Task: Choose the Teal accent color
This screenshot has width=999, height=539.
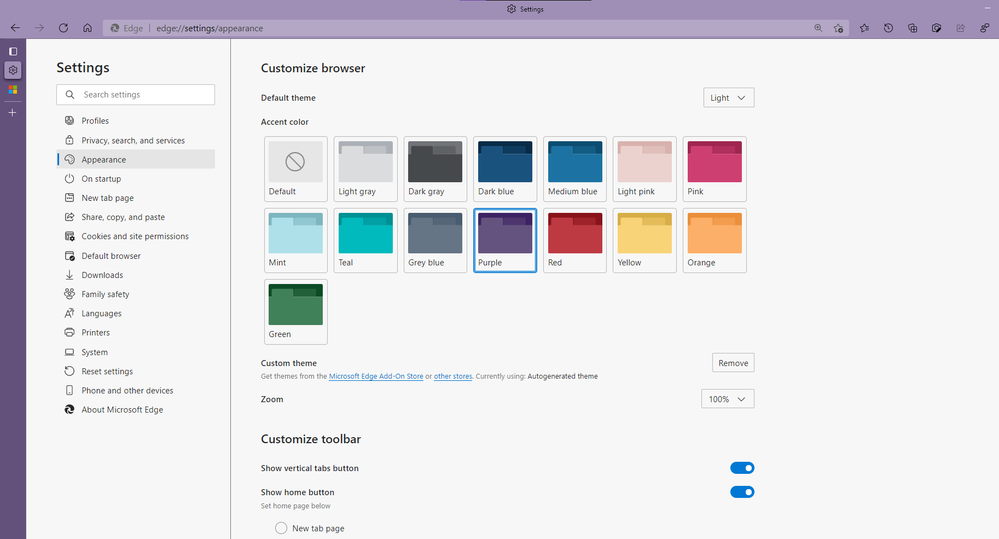Action: [x=365, y=240]
